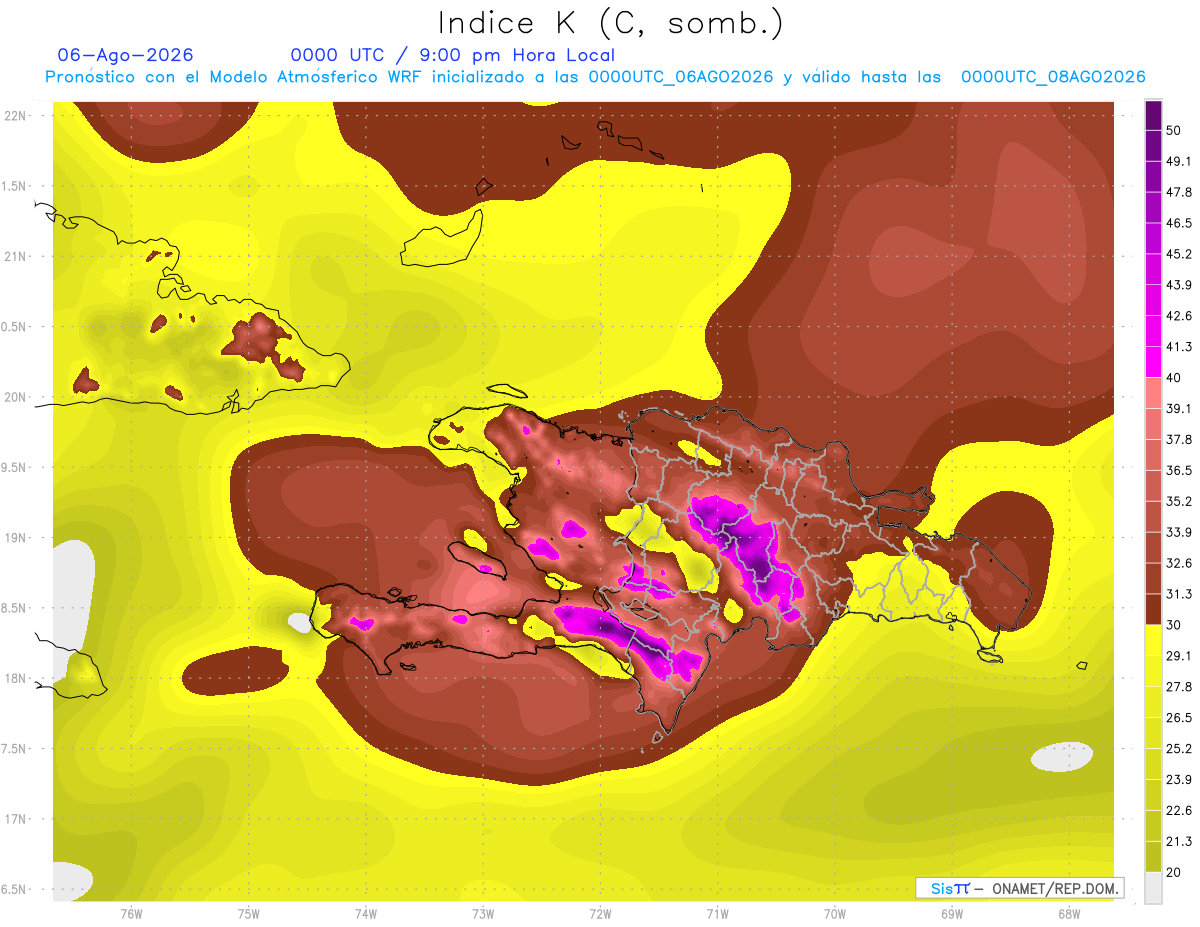1200x927 pixels.
Task: Pick the dark brown swatch between 30 and 31.3
Action: point(1154,610)
